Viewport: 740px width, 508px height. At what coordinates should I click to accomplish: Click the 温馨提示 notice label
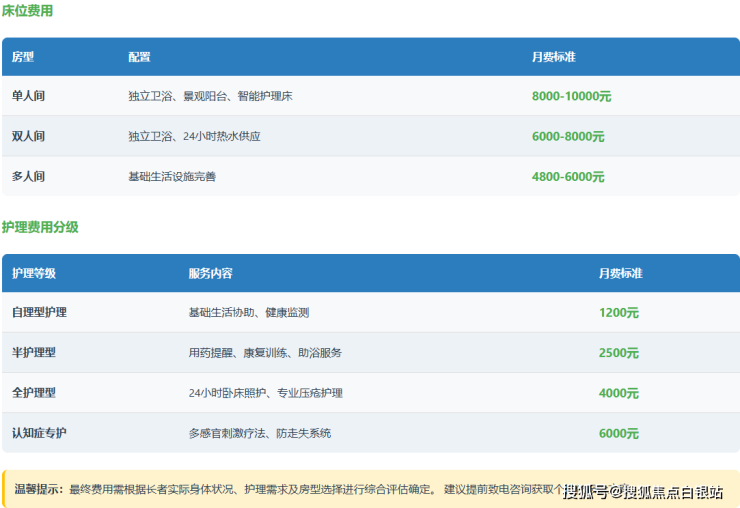point(39,489)
